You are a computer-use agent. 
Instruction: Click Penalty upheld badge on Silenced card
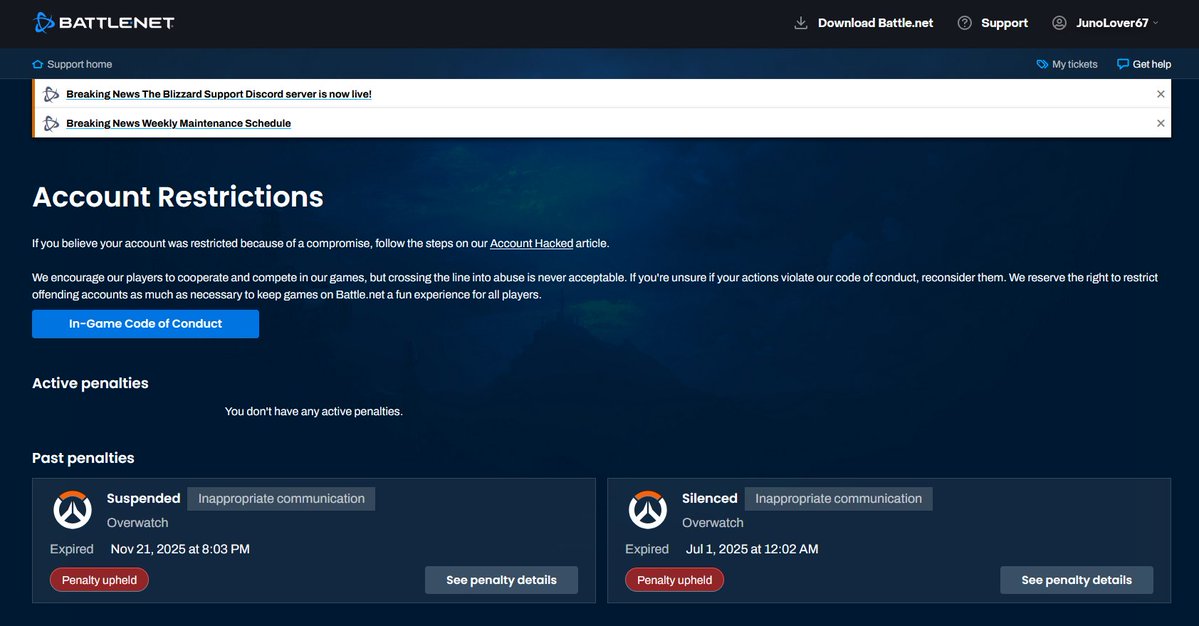674,579
